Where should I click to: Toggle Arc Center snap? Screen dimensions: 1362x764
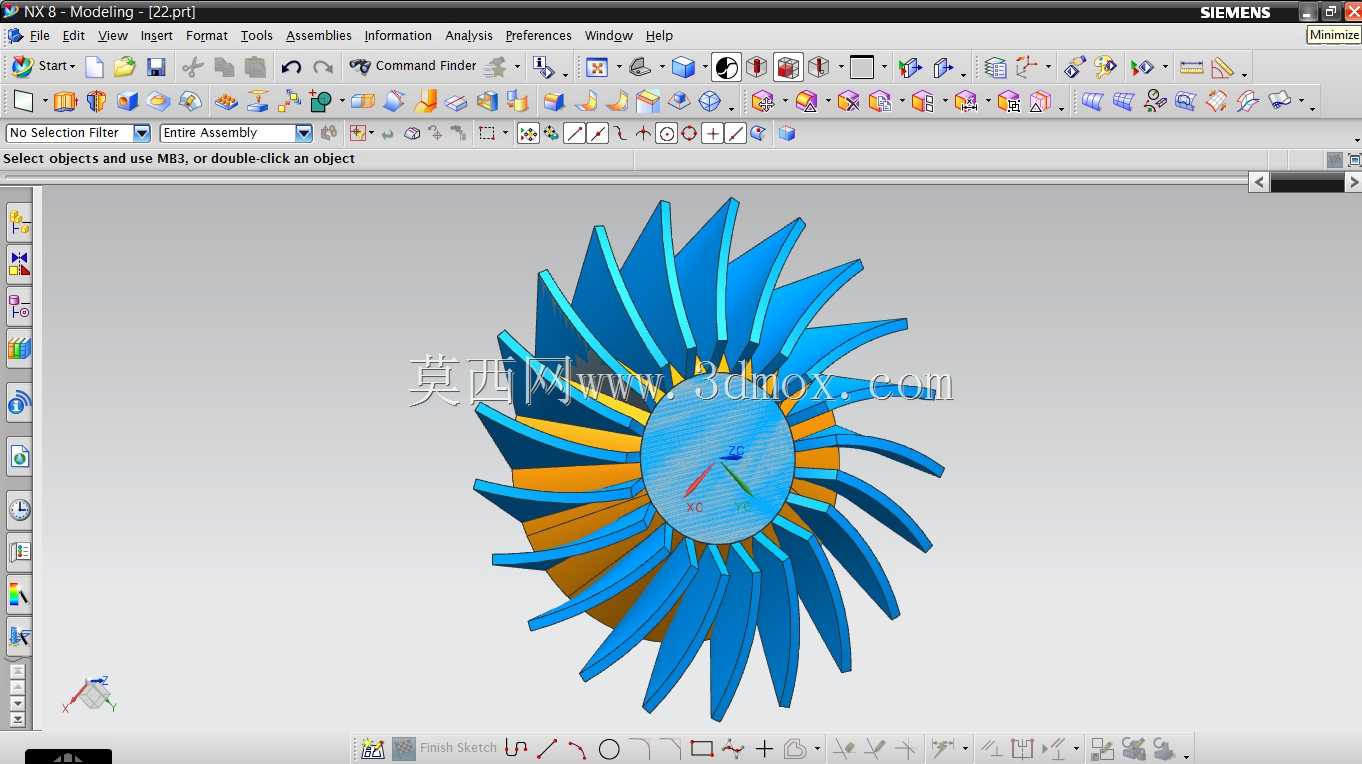click(667, 133)
